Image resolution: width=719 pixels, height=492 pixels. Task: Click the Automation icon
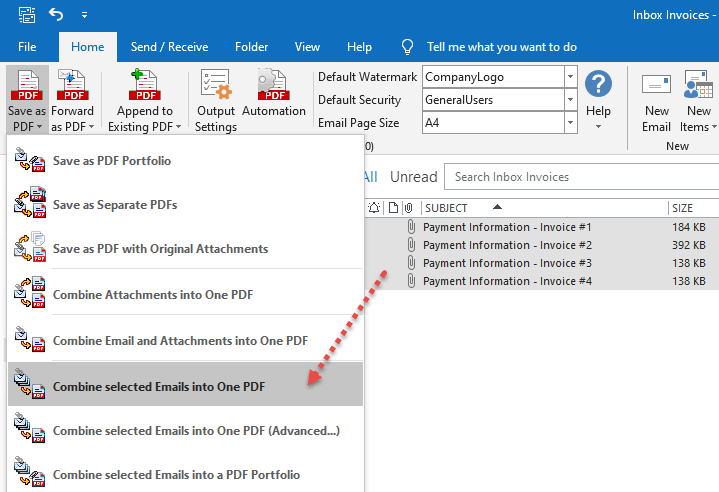273,88
